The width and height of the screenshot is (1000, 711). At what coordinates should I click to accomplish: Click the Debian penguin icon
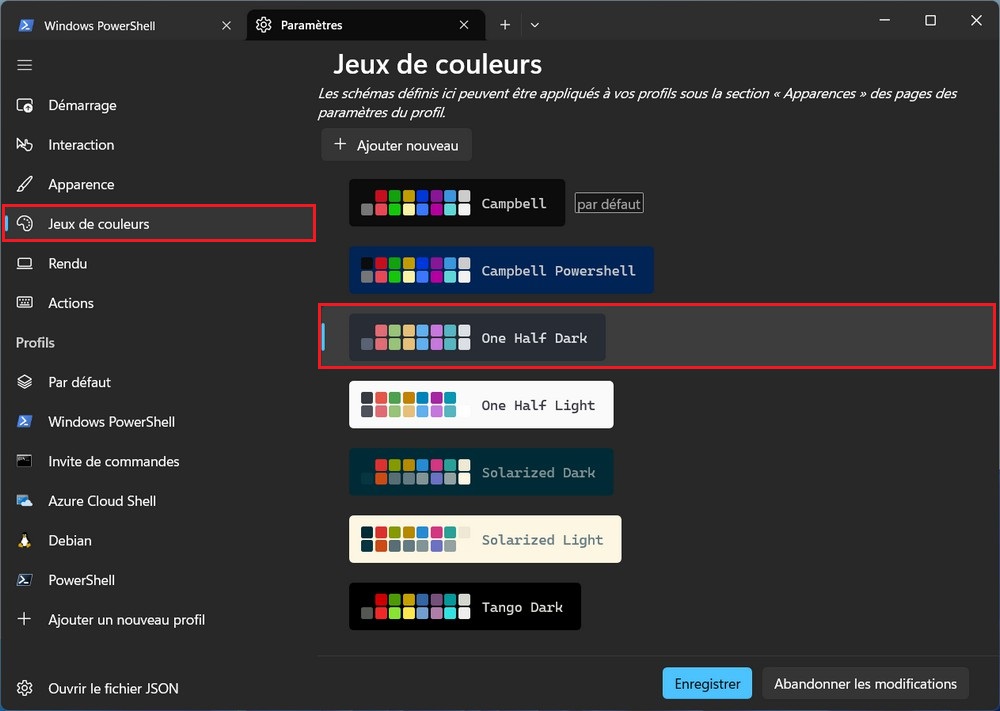point(24,540)
